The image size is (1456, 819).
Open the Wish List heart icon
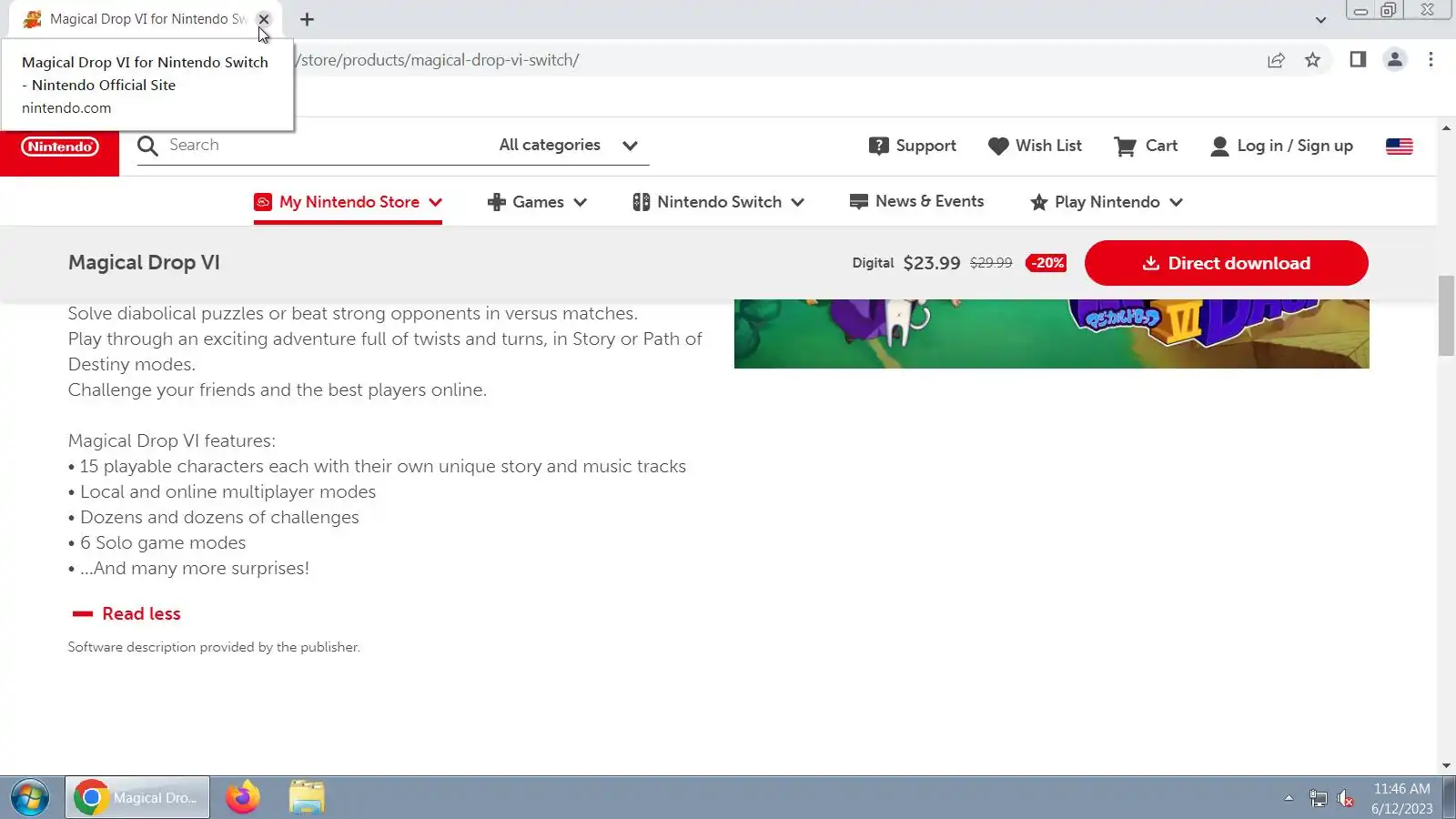[x=998, y=147]
